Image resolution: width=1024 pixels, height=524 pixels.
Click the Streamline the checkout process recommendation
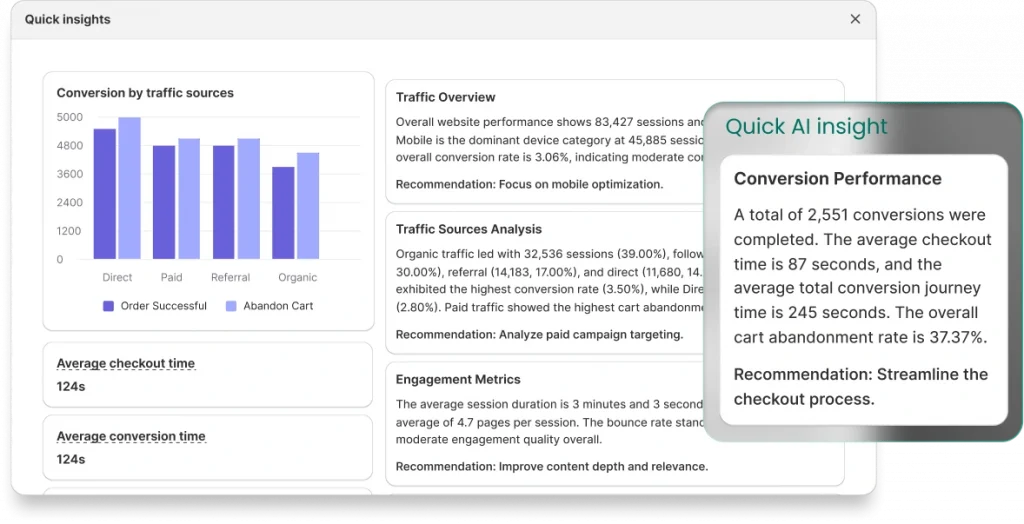[860, 387]
